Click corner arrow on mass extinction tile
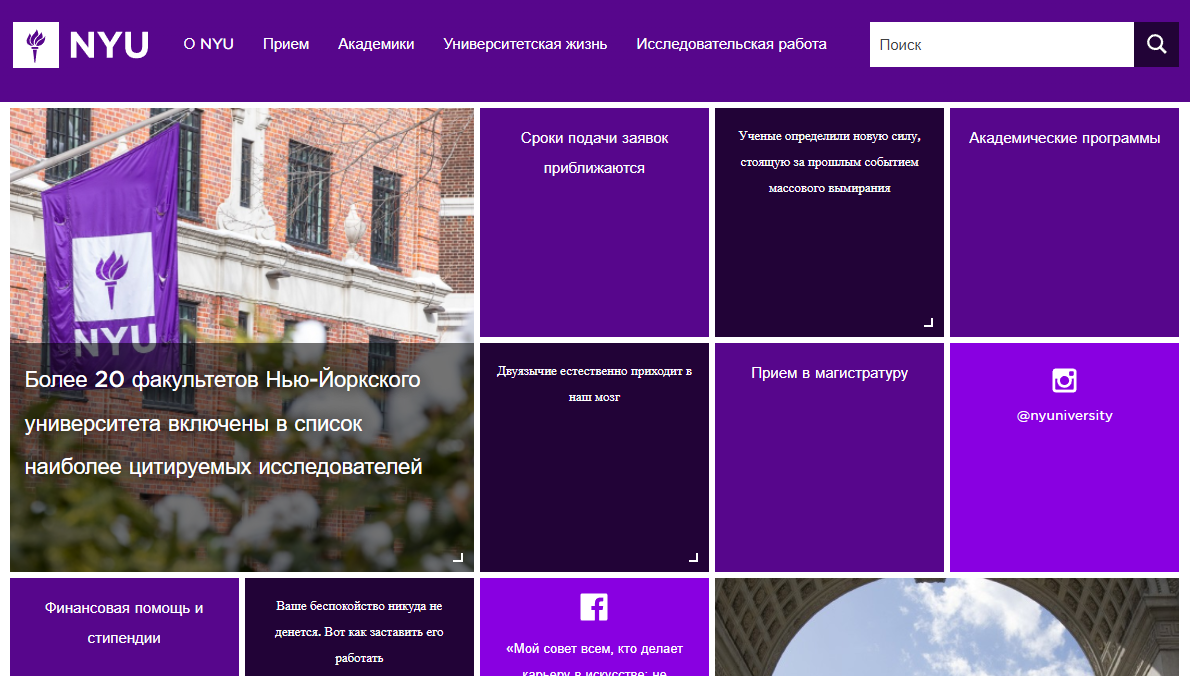The image size is (1190, 676). (928, 322)
